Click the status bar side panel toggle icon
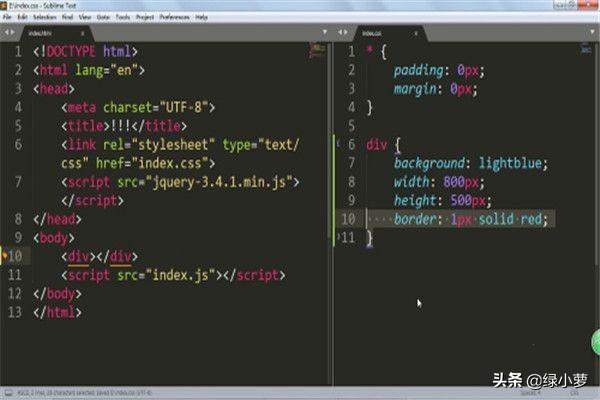The width and height of the screenshot is (600, 400). 6,393
